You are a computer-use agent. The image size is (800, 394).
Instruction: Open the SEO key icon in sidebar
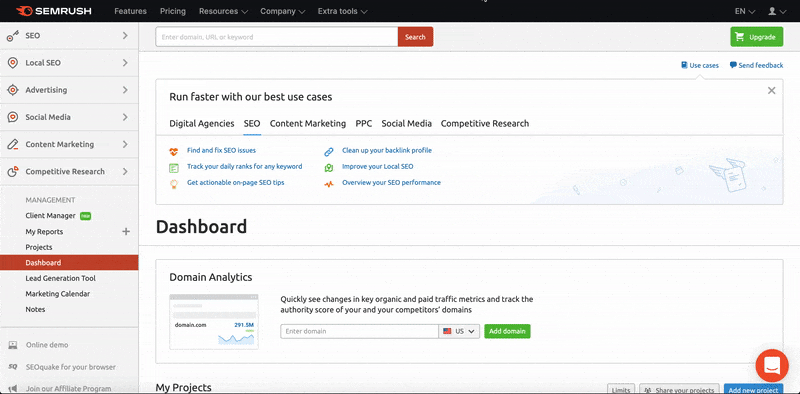click(13, 36)
